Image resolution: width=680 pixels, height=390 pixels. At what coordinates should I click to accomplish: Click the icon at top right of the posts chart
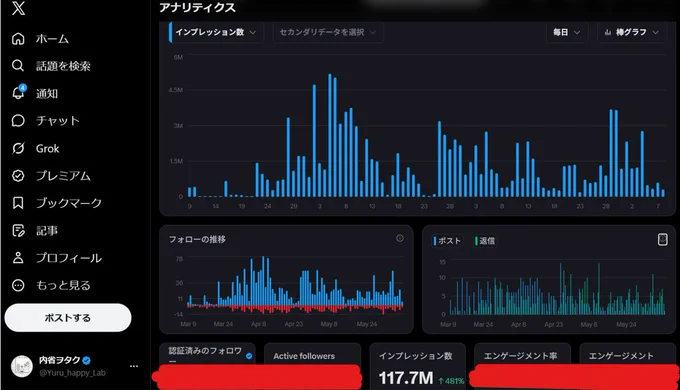point(662,239)
